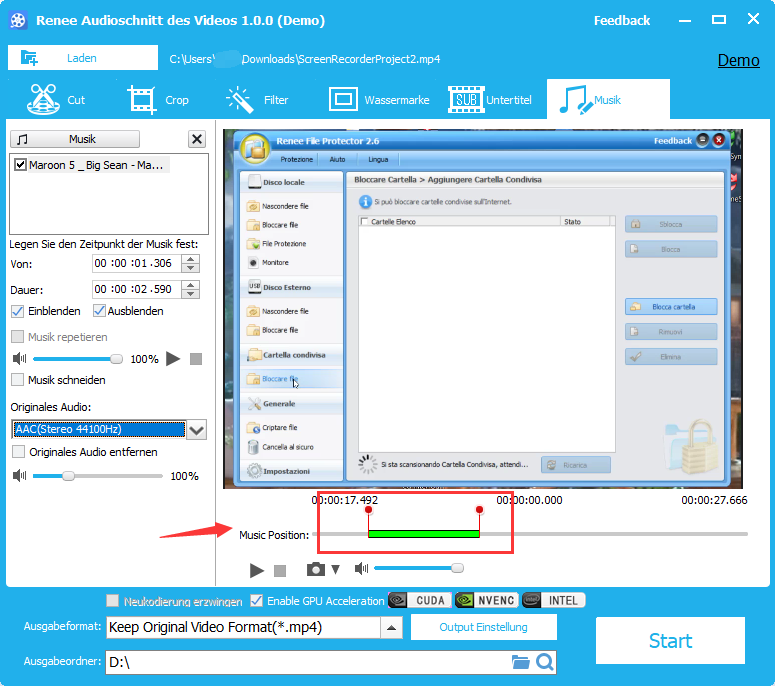The height and width of the screenshot is (686, 775).
Task: Enable the Musik schneiden checkbox
Action: point(17,380)
